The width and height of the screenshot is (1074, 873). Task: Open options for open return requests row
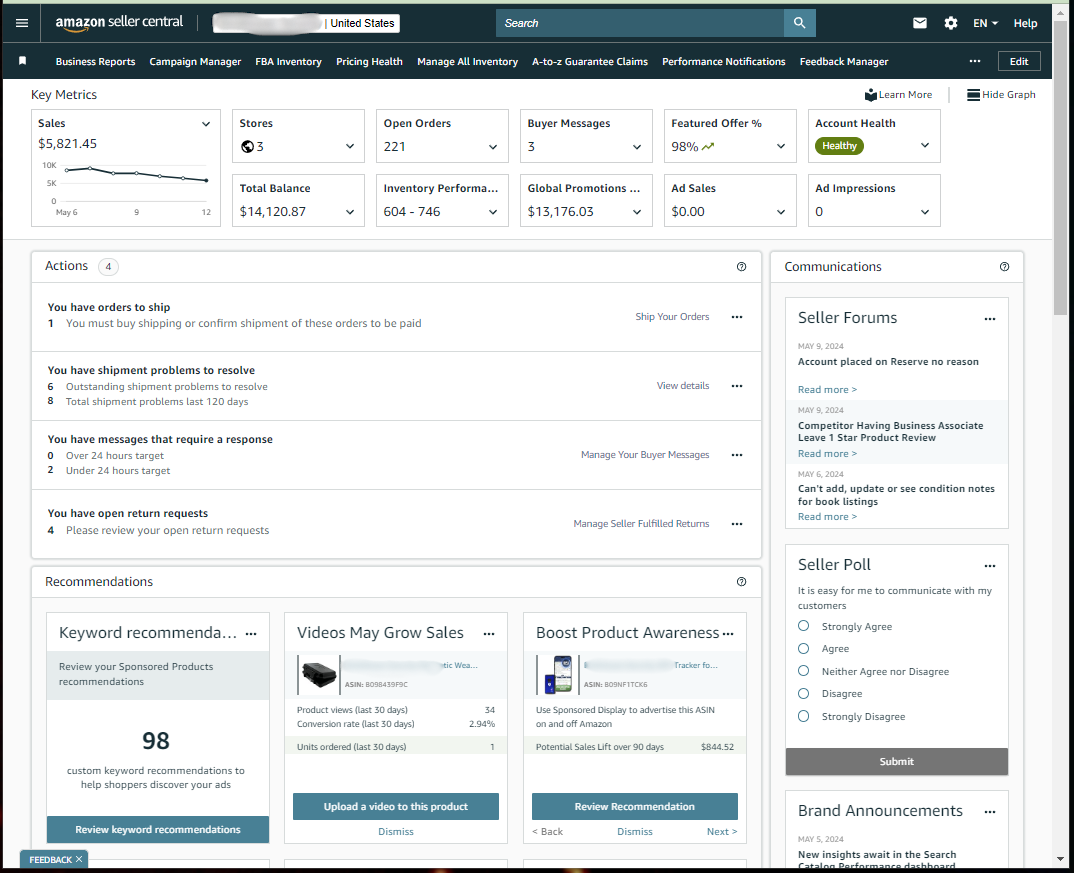click(737, 524)
